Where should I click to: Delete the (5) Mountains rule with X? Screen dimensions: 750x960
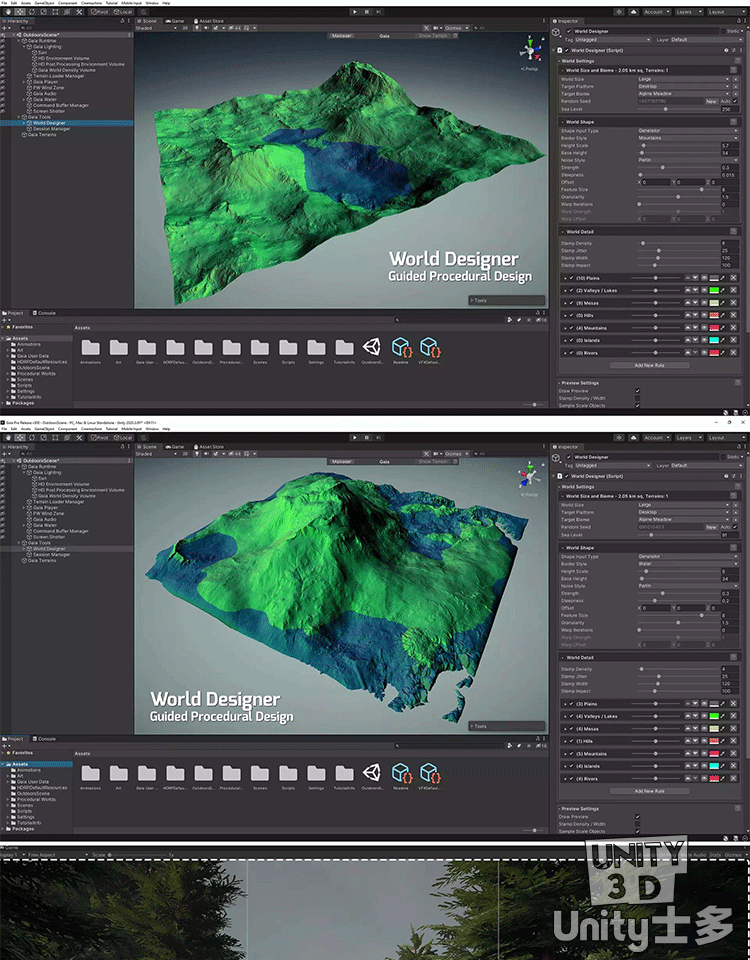point(733,754)
